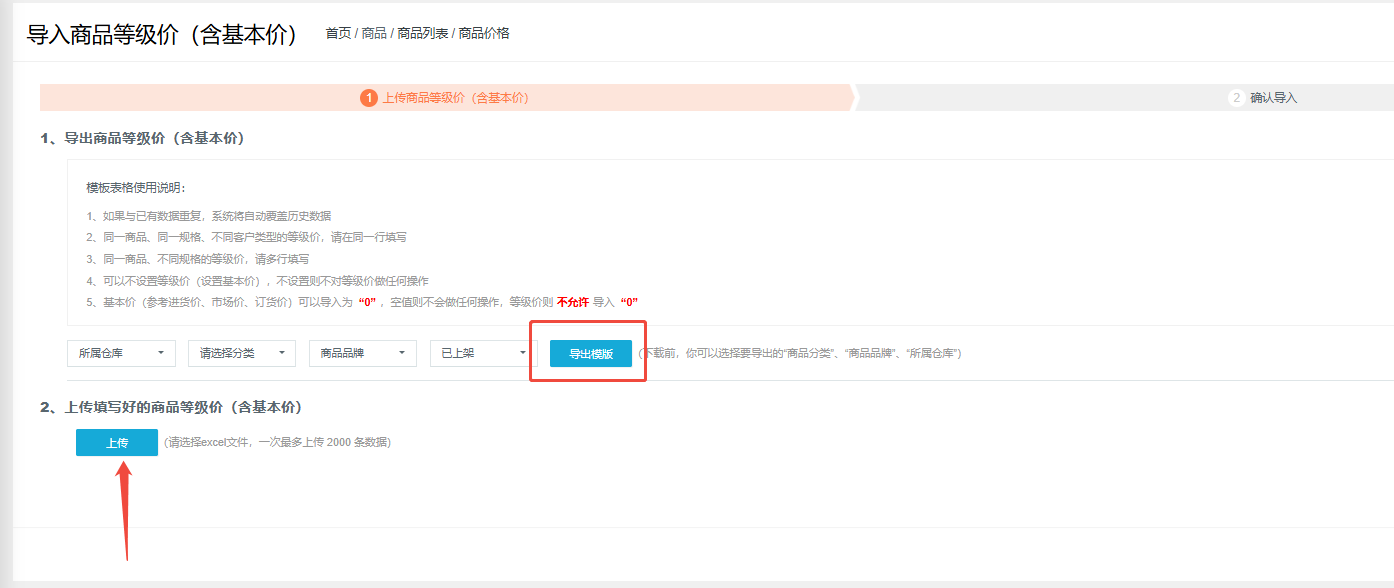Click the 导出模版 export button
Viewport: 1394px width, 588px height.
coord(591,353)
